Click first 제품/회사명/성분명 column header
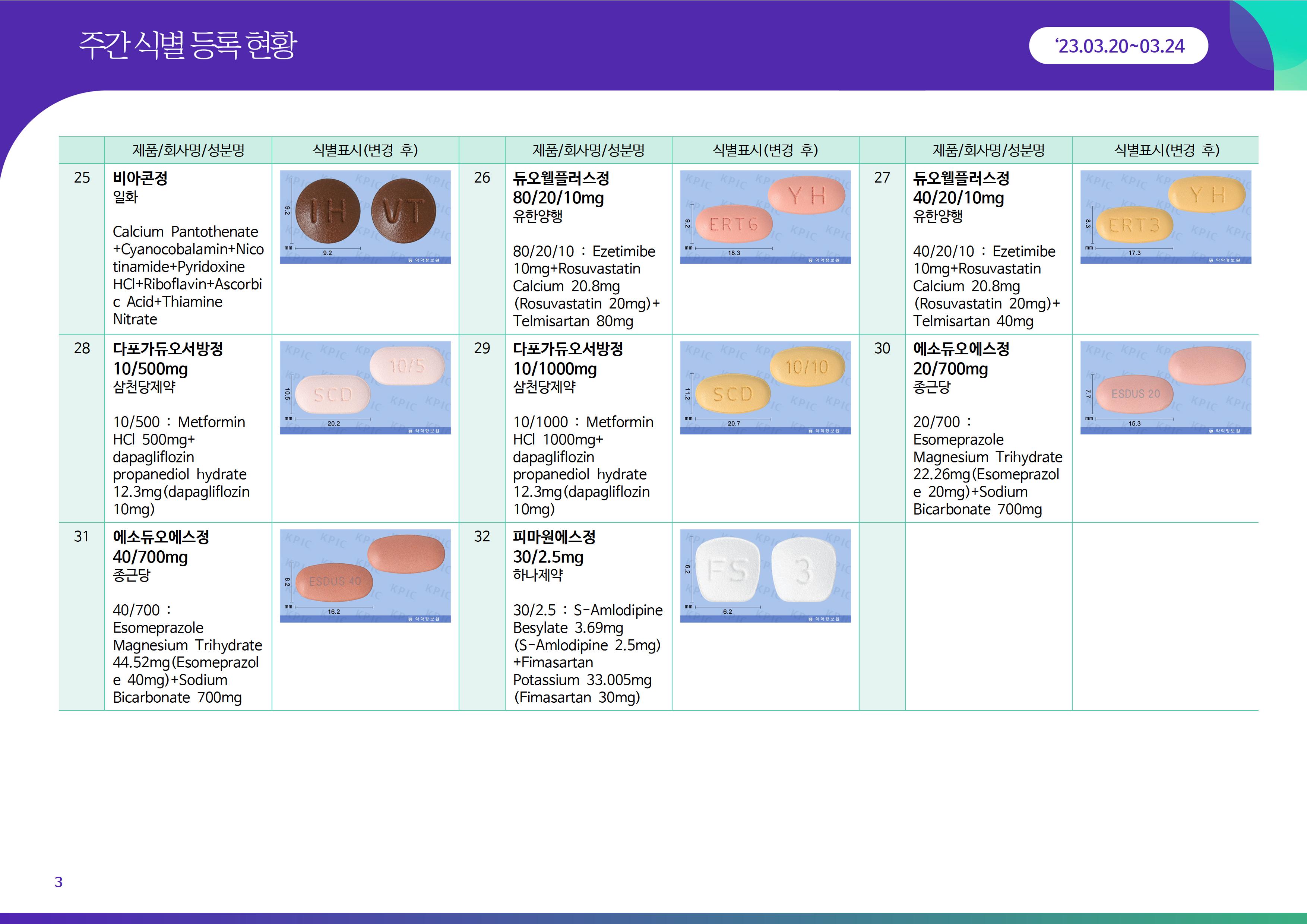 point(189,150)
